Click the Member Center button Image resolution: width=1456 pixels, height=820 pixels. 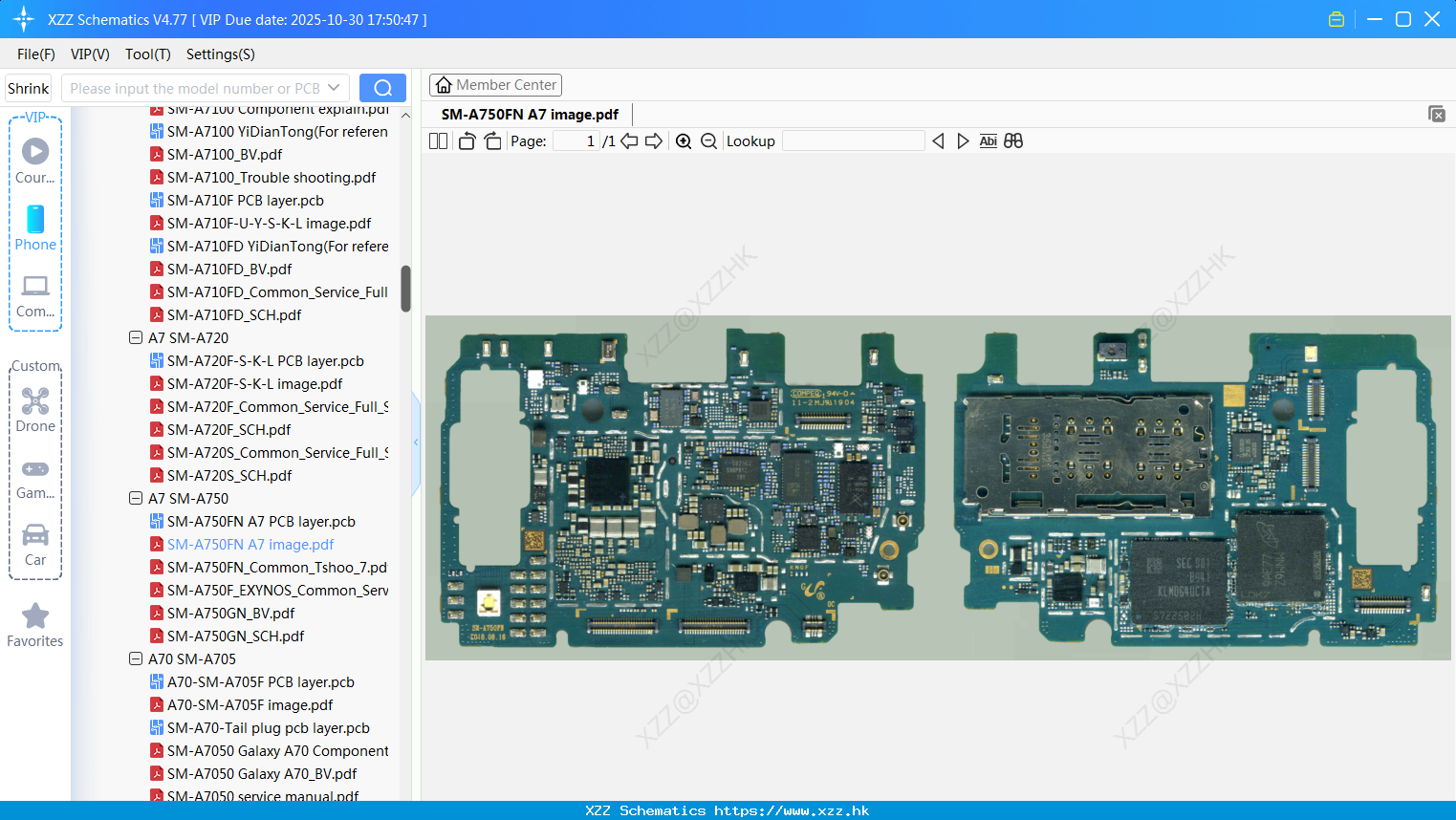point(495,85)
